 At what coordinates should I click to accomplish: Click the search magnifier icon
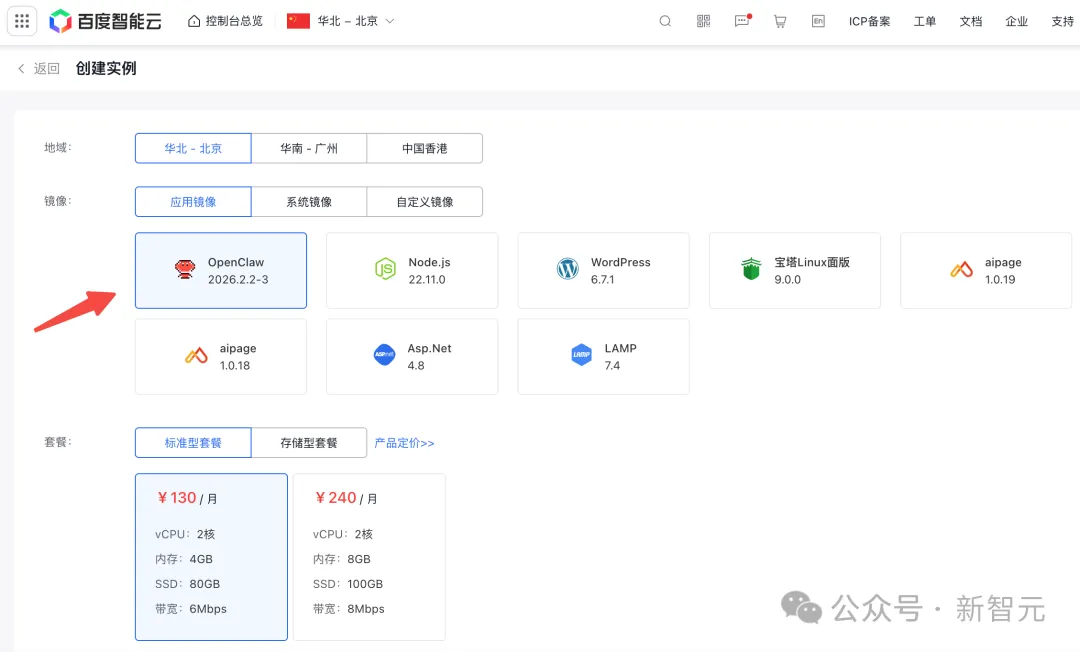tap(665, 21)
